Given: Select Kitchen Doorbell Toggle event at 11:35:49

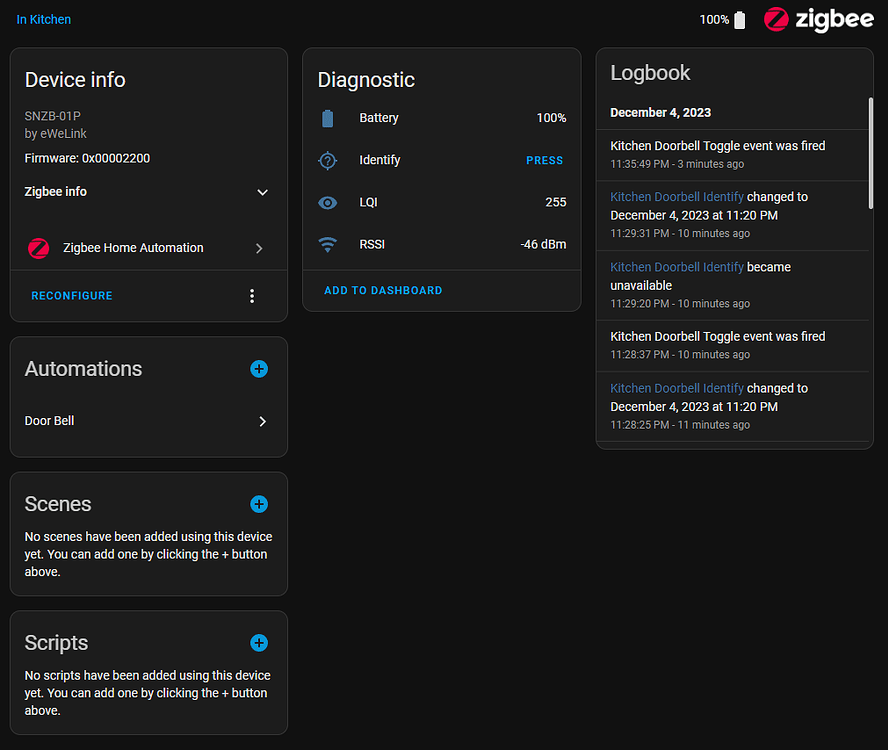Looking at the screenshot, I should pyautogui.click(x=717, y=146).
